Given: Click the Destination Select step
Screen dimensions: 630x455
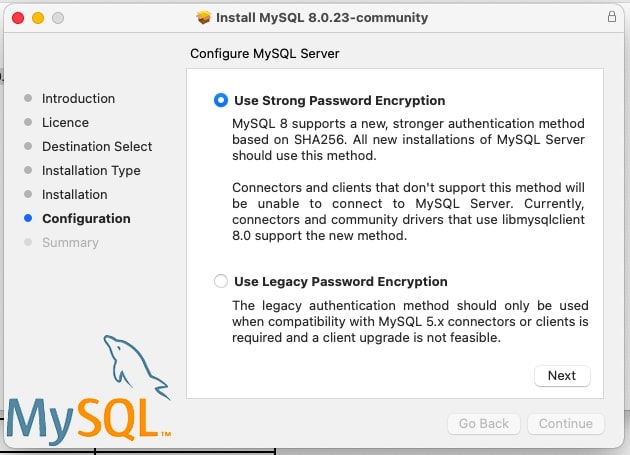Looking at the screenshot, I should 97,147.
